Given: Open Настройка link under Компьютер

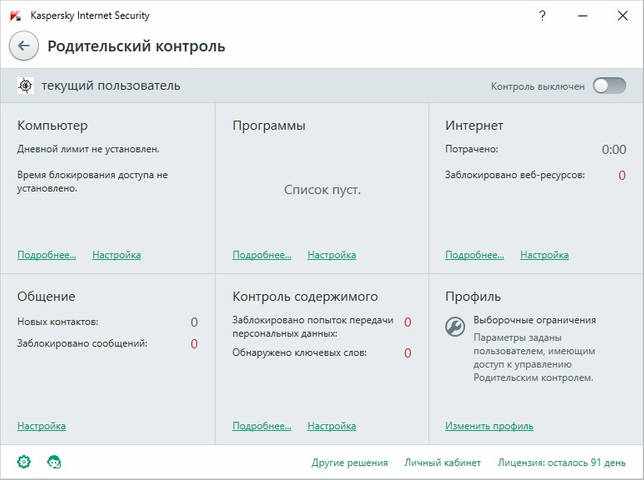Looking at the screenshot, I should coord(116,255).
